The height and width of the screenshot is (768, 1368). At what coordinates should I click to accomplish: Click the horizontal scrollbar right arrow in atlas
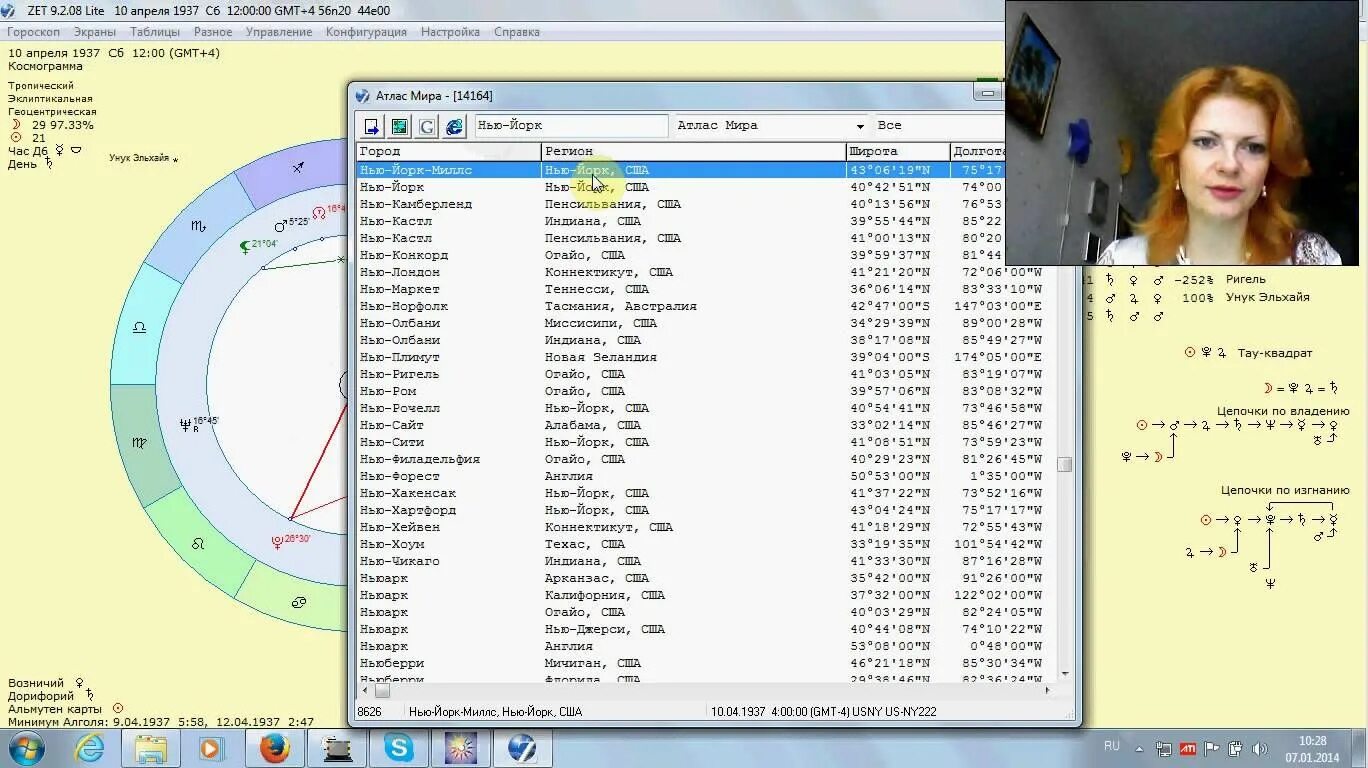click(x=1047, y=690)
